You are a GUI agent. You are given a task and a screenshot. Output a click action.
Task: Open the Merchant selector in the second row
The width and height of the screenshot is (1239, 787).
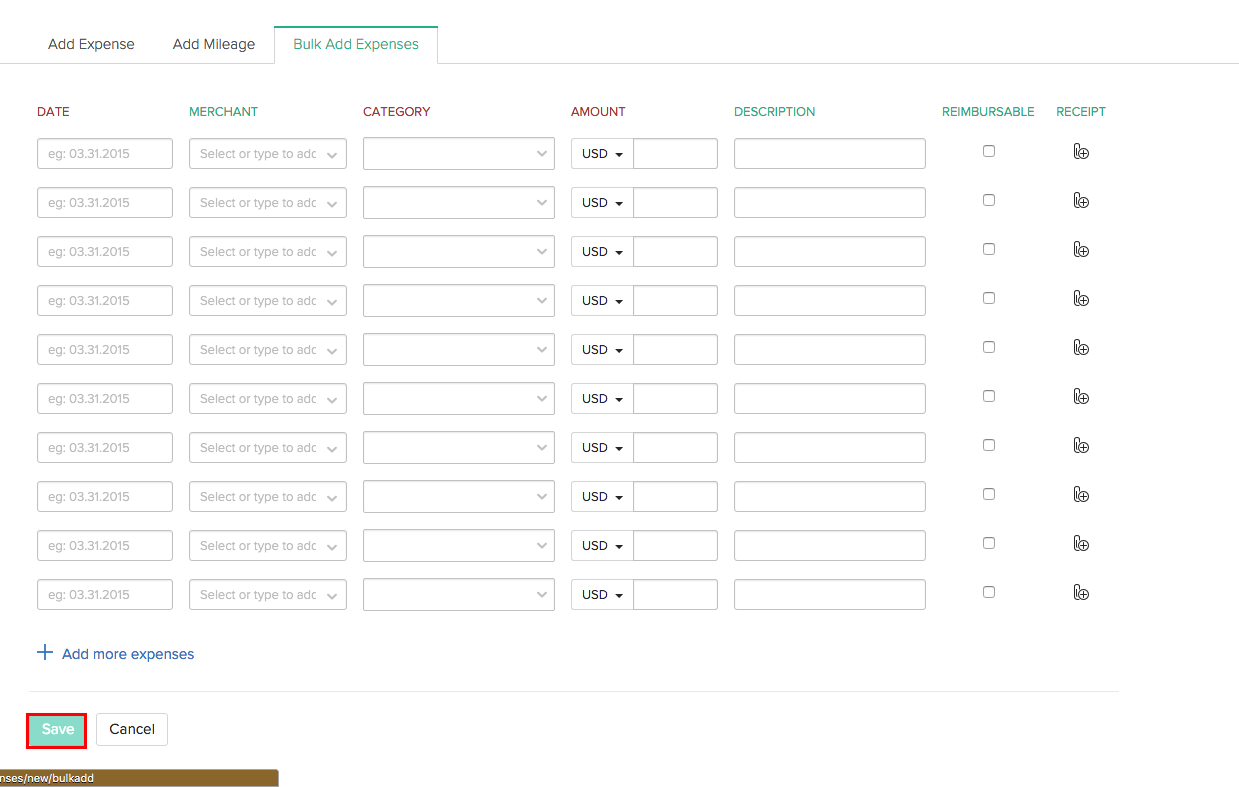(x=267, y=202)
